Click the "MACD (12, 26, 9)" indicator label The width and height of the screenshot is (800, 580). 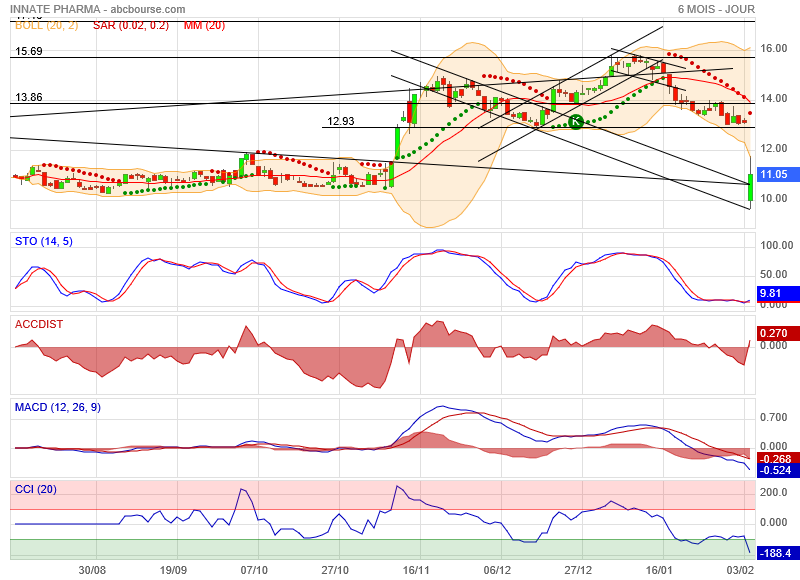pos(58,408)
